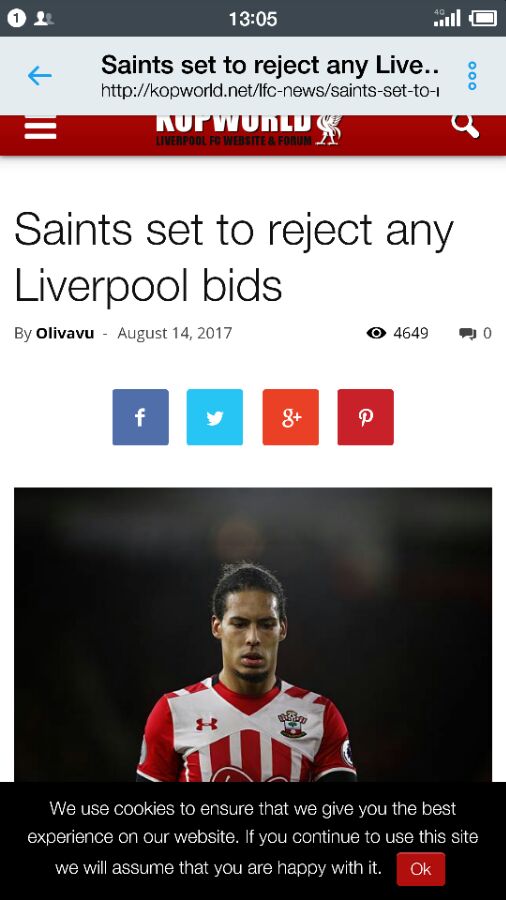Click the comments count icon
Image resolution: width=506 pixels, height=900 pixels.
(468, 333)
